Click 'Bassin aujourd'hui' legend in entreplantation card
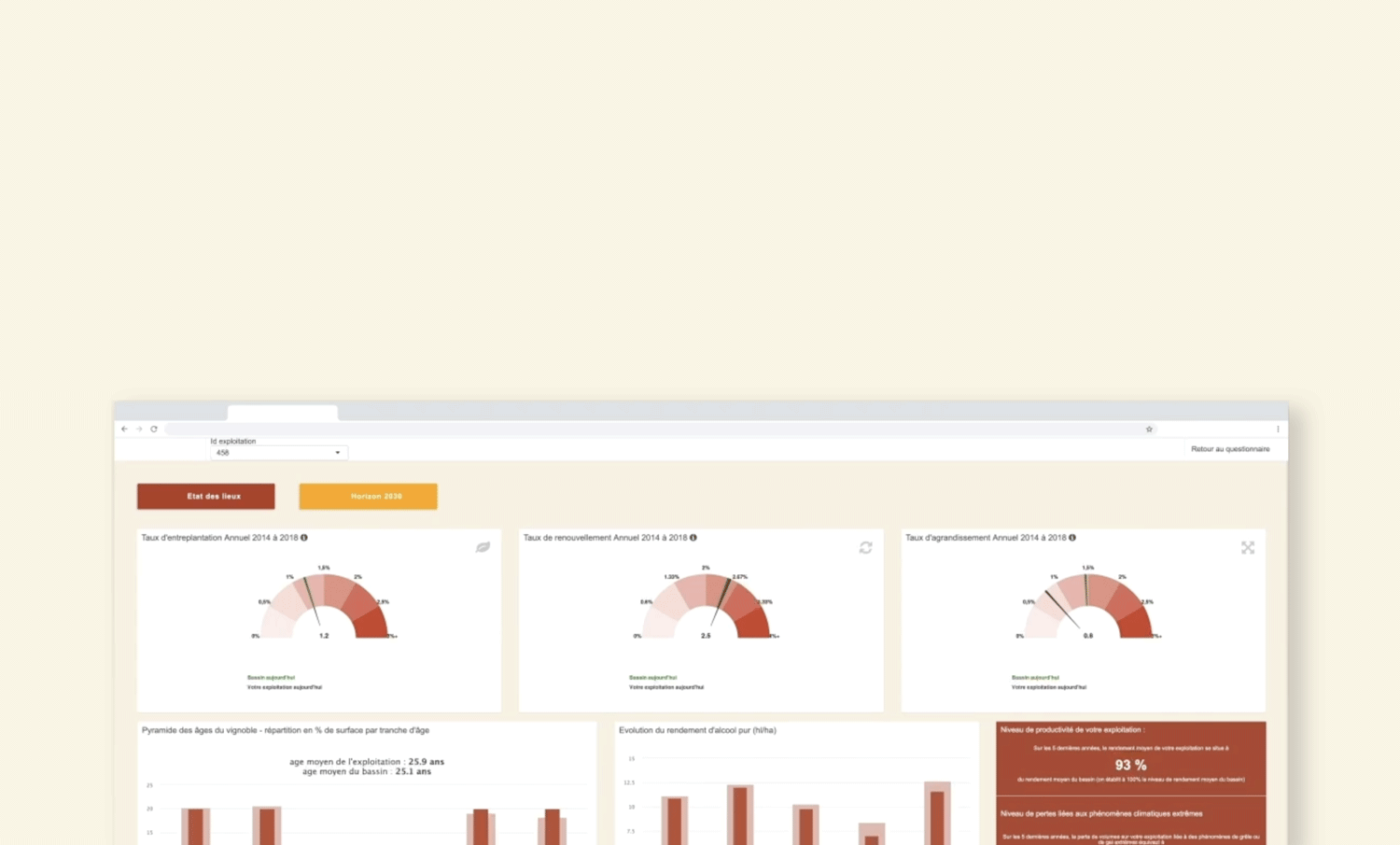Viewport: 1400px width, 845px height. [x=271, y=678]
